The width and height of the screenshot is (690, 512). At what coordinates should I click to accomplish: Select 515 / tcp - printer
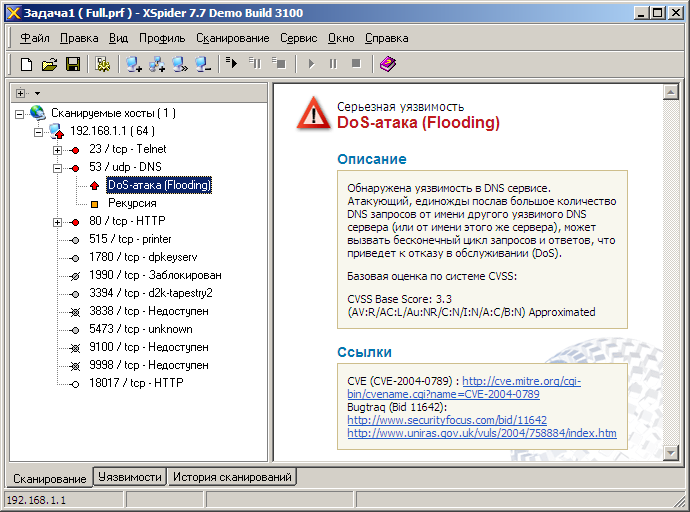tap(130, 239)
